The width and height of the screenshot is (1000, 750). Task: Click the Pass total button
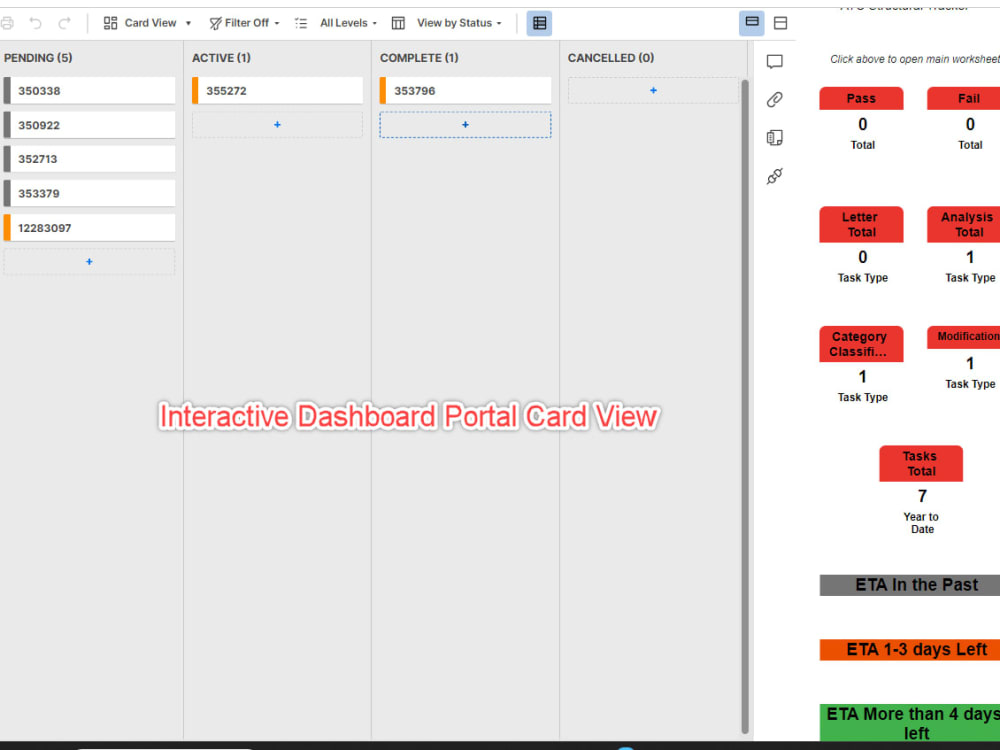[861, 98]
